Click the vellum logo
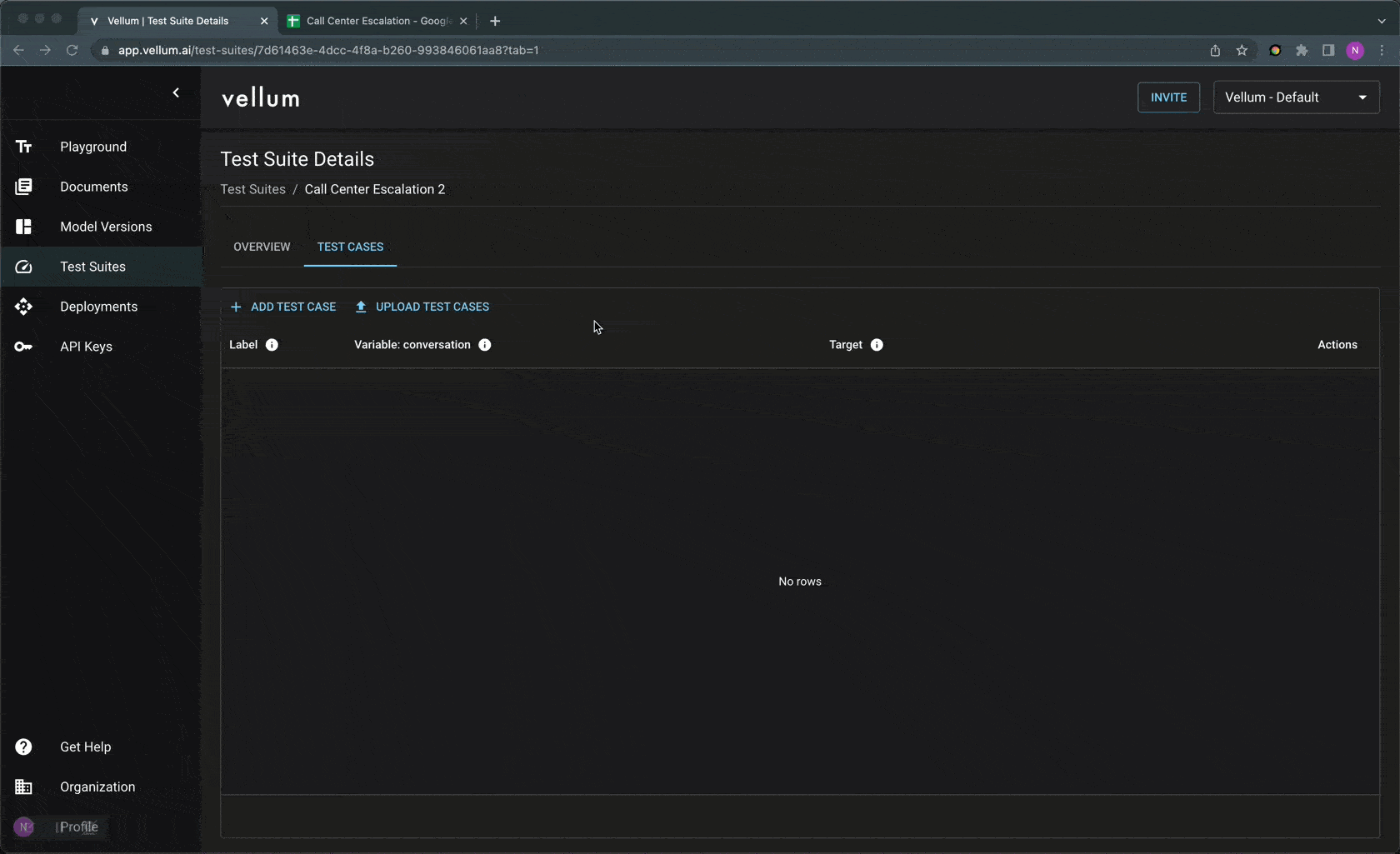 pyautogui.click(x=261, y=98)
